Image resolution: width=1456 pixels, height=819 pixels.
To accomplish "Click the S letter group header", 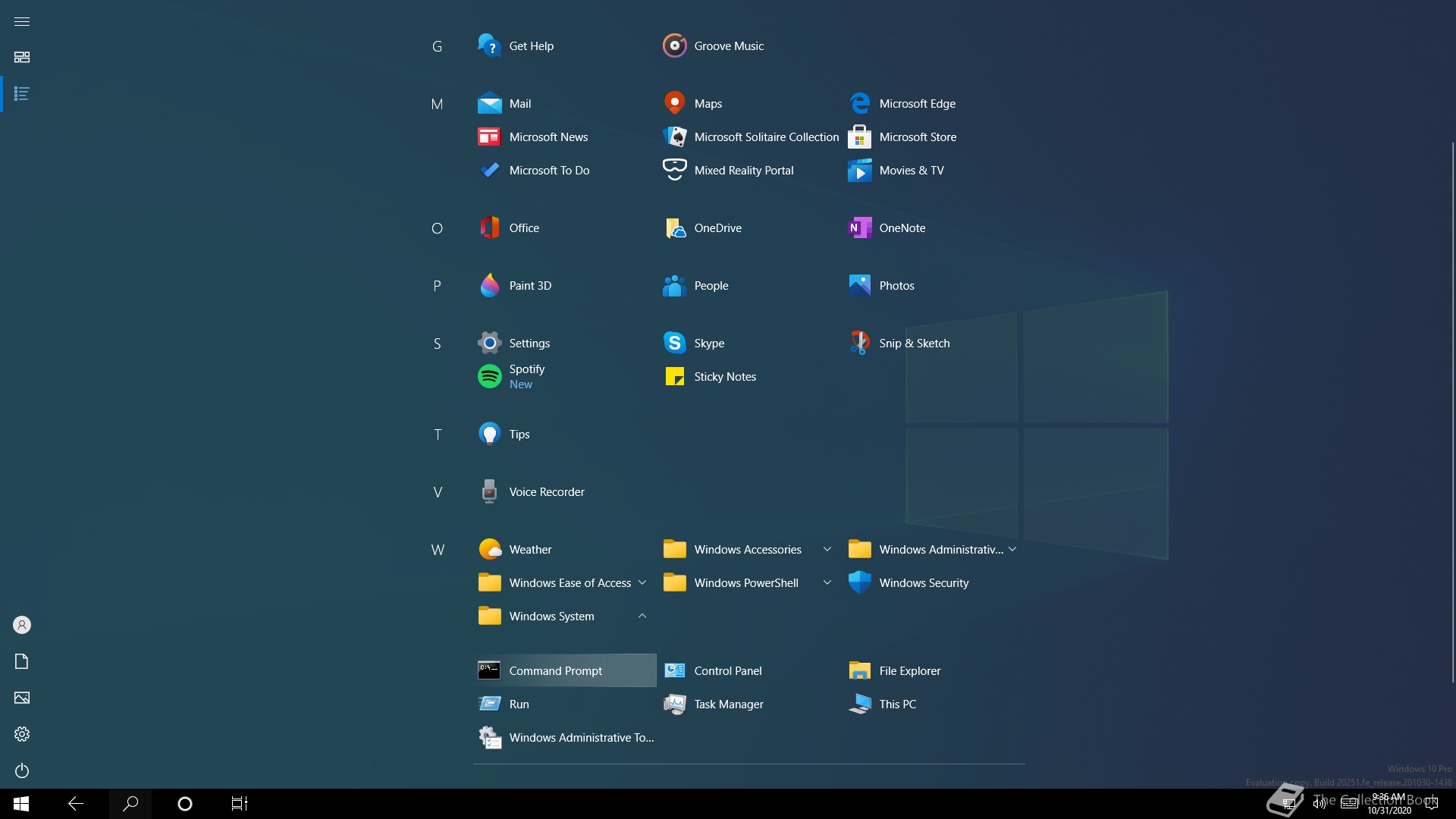I will (x=437, y=344).
